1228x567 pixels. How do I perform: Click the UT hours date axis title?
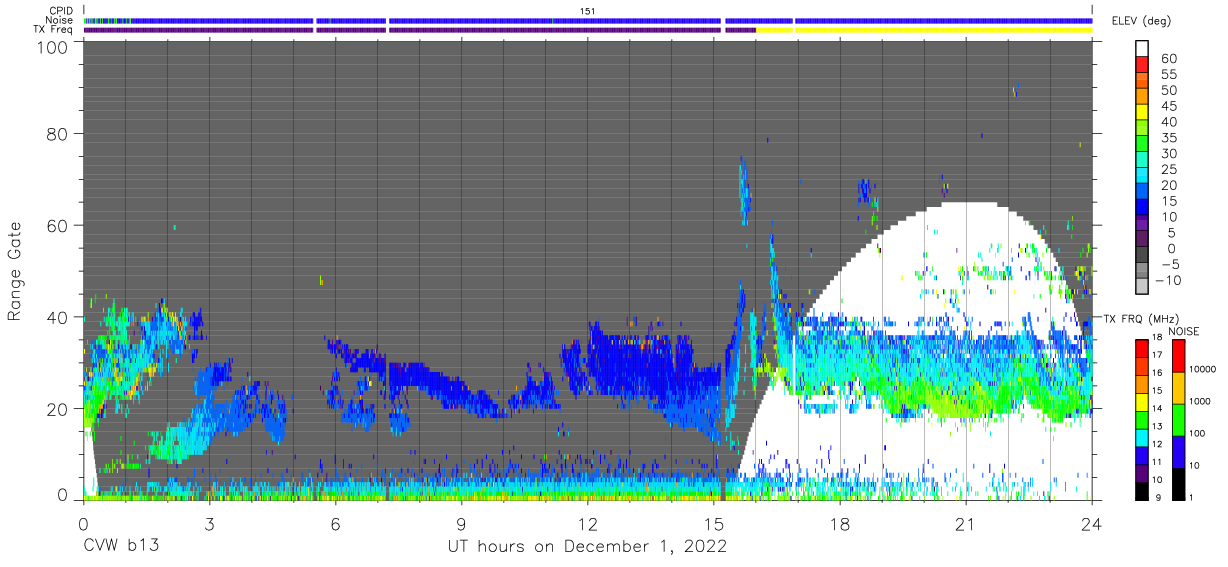coord(587,547)
